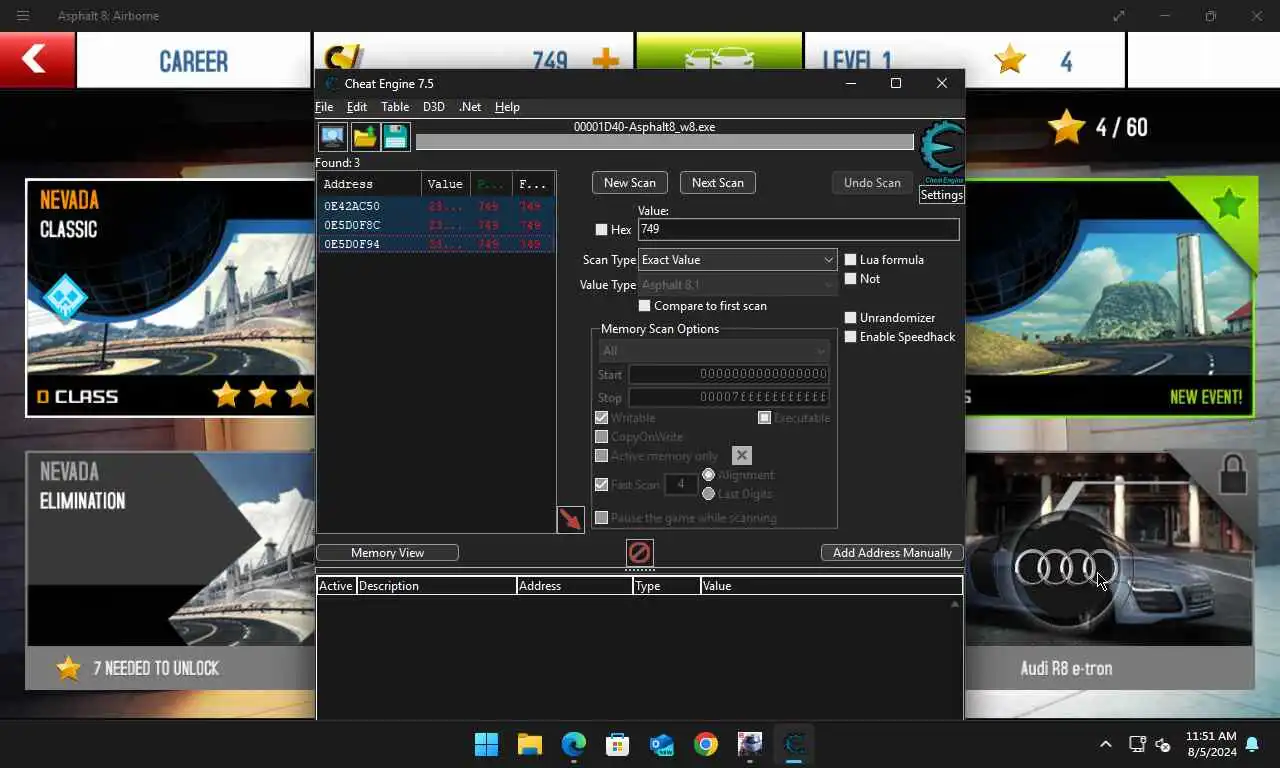Go back with the red arrow in Asphalt 8
The image size is (1280, 768).
(x=37, y=59)
